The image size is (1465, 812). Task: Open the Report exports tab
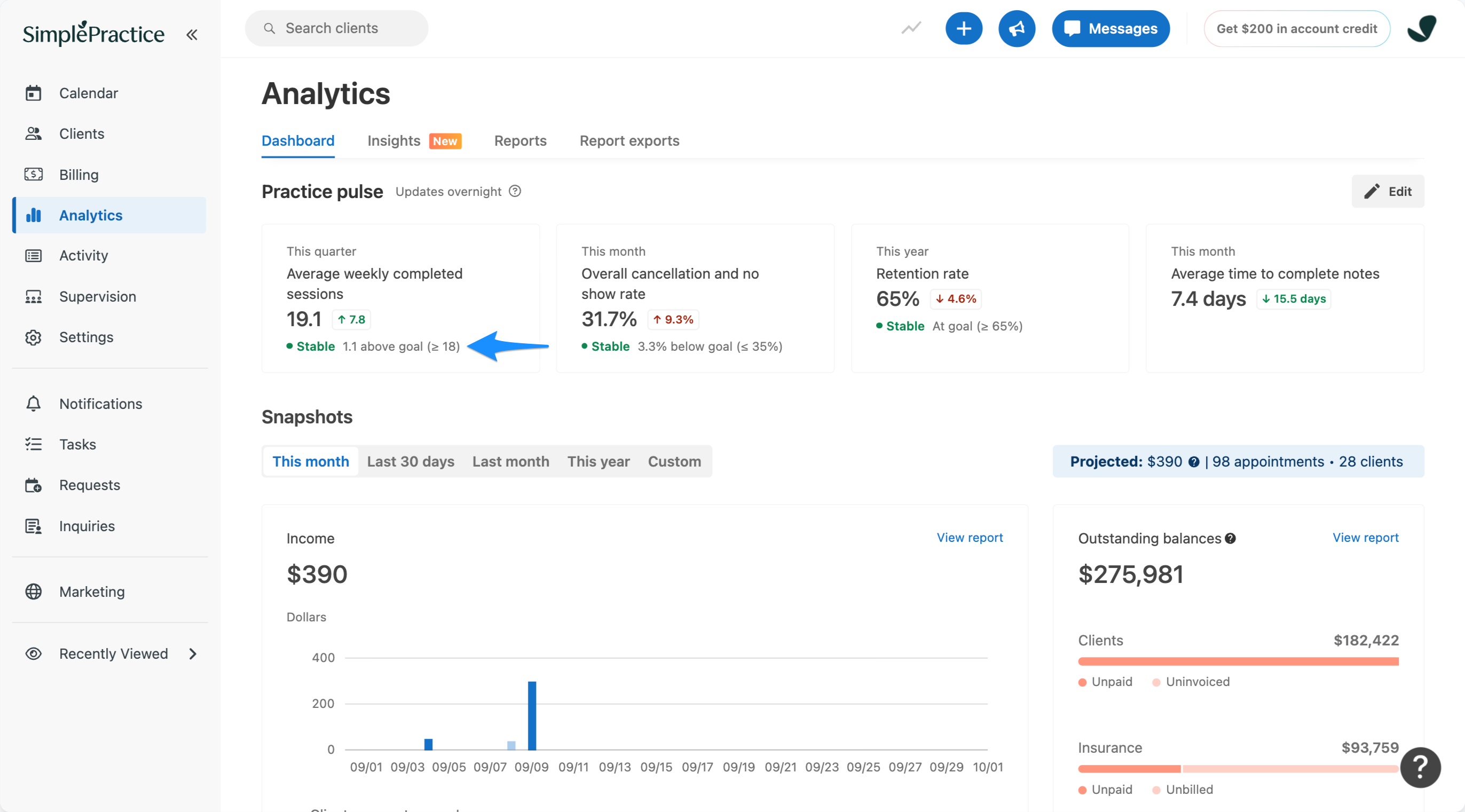click(629, 141)
